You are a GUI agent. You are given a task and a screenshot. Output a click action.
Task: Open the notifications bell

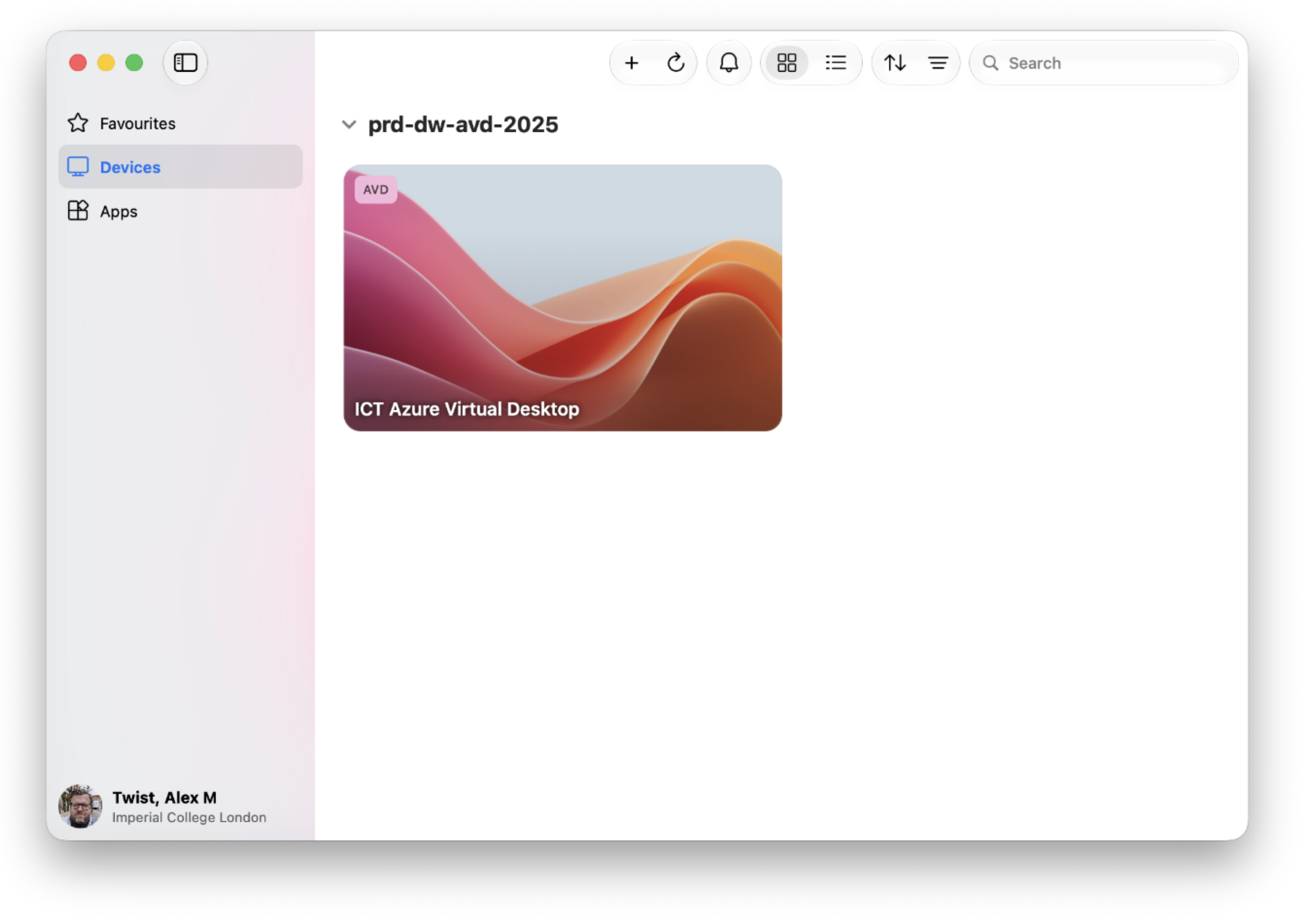click(729, 62)
